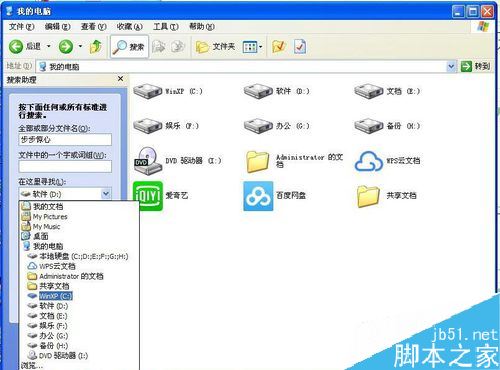The image size is (500, 370).
Task: Click the 转到 Go button
Action: click(x=476, y=66)
